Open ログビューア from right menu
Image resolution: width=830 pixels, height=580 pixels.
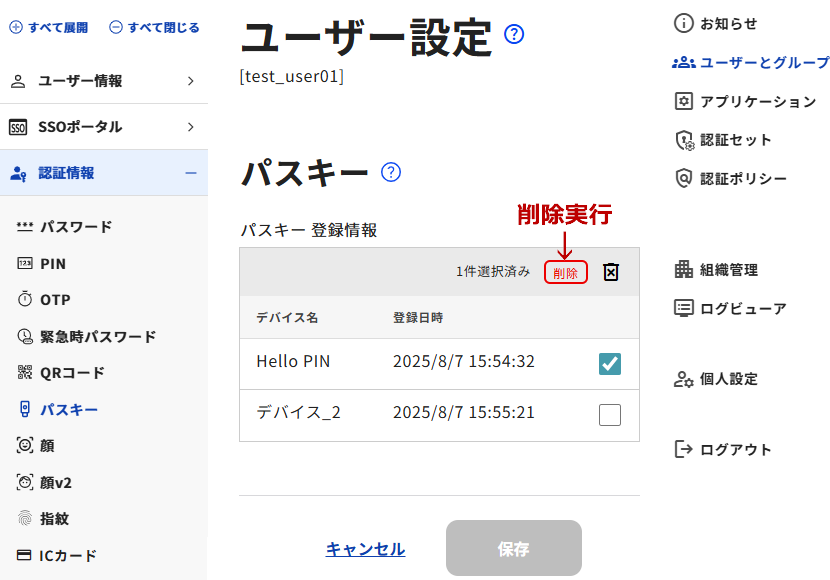pos(730,308)
